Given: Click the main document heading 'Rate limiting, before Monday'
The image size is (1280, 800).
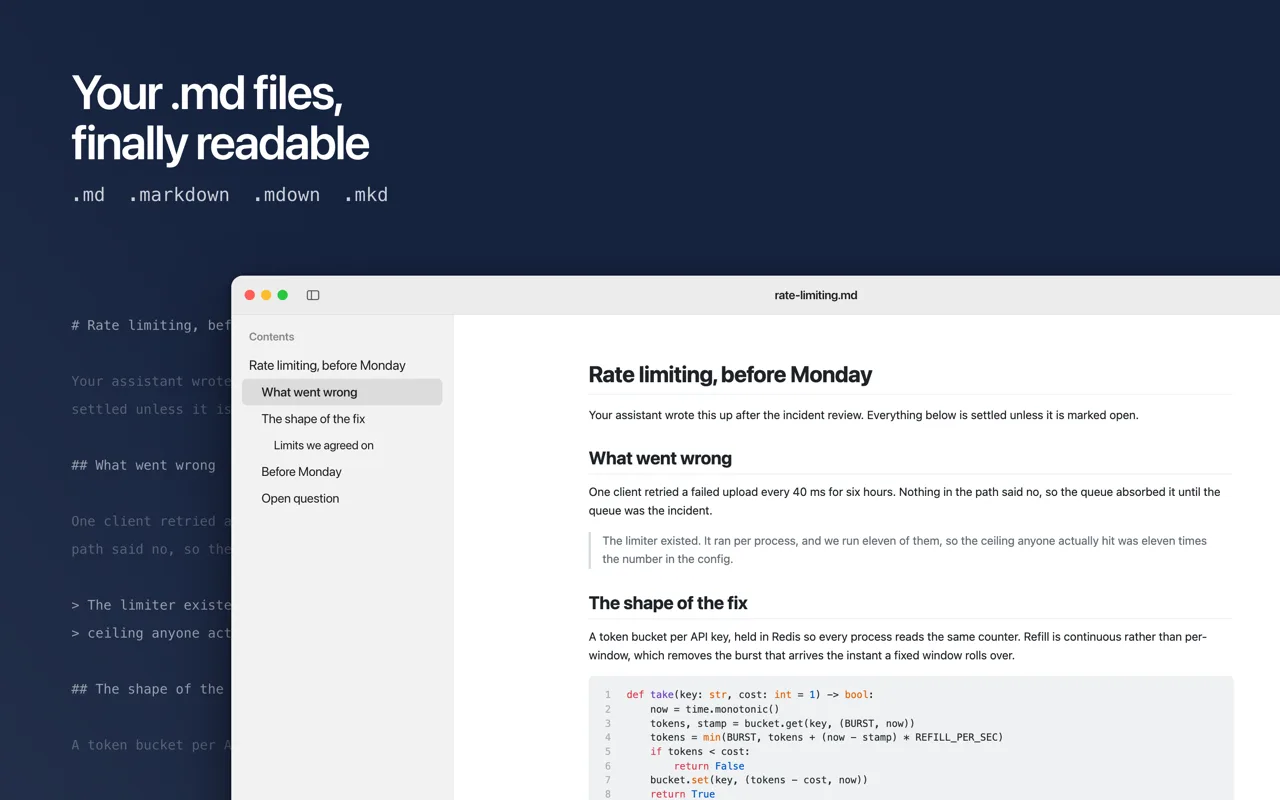Looking at the screenshot, I should tap(730, 375).
